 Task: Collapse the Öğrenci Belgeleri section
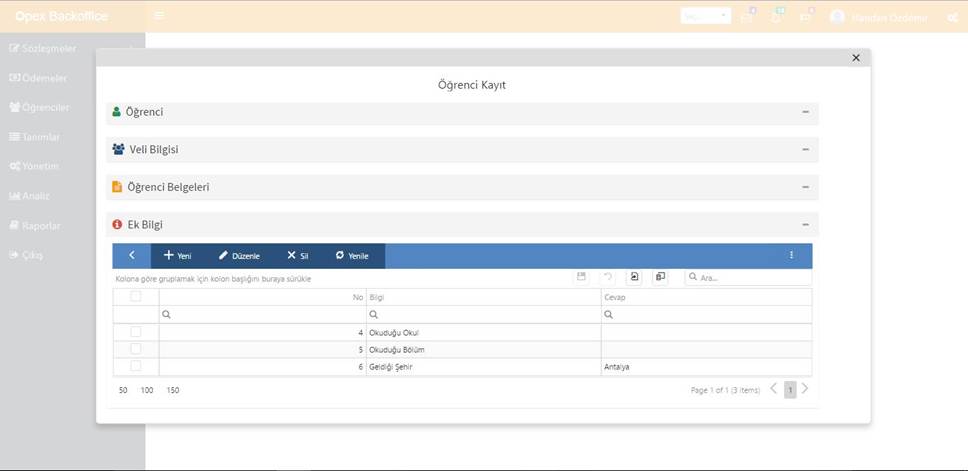[x=805, y=187]
